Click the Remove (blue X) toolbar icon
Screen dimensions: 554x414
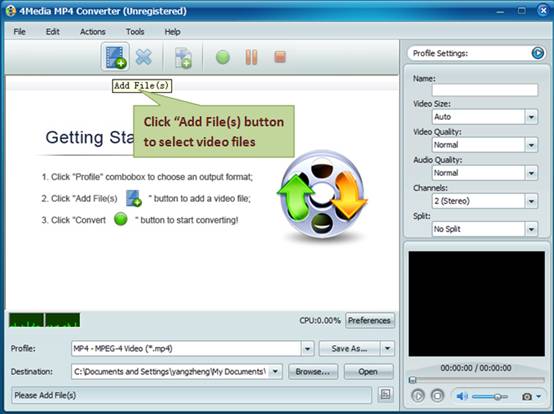click(x=144, y=57)
